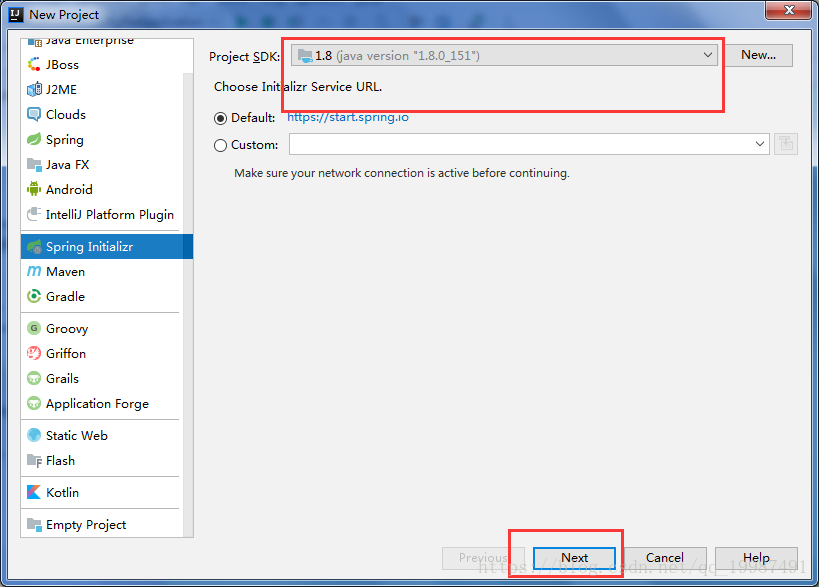819x587 pixels.
Task: Select the Custom service URL radio button
Action: (x=220, y=145)
